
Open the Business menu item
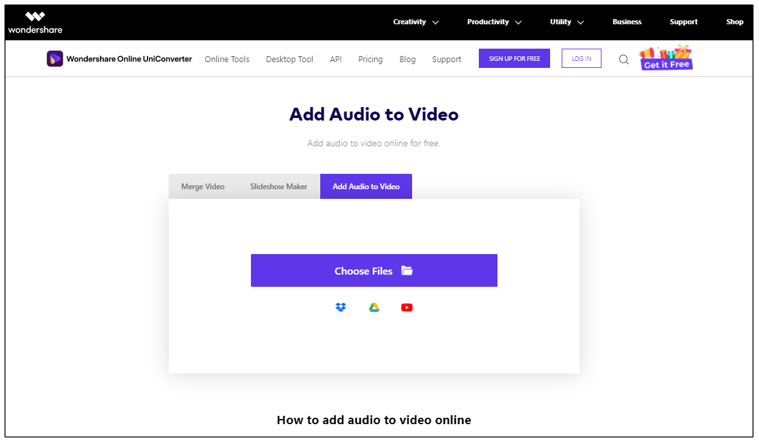(x=626, y=22)
